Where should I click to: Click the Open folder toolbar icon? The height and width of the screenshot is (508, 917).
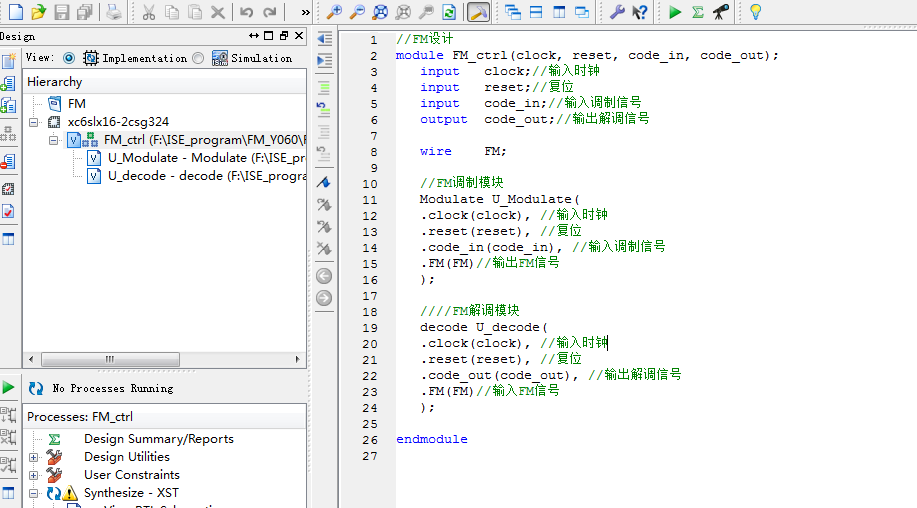[x=38, y=12]
